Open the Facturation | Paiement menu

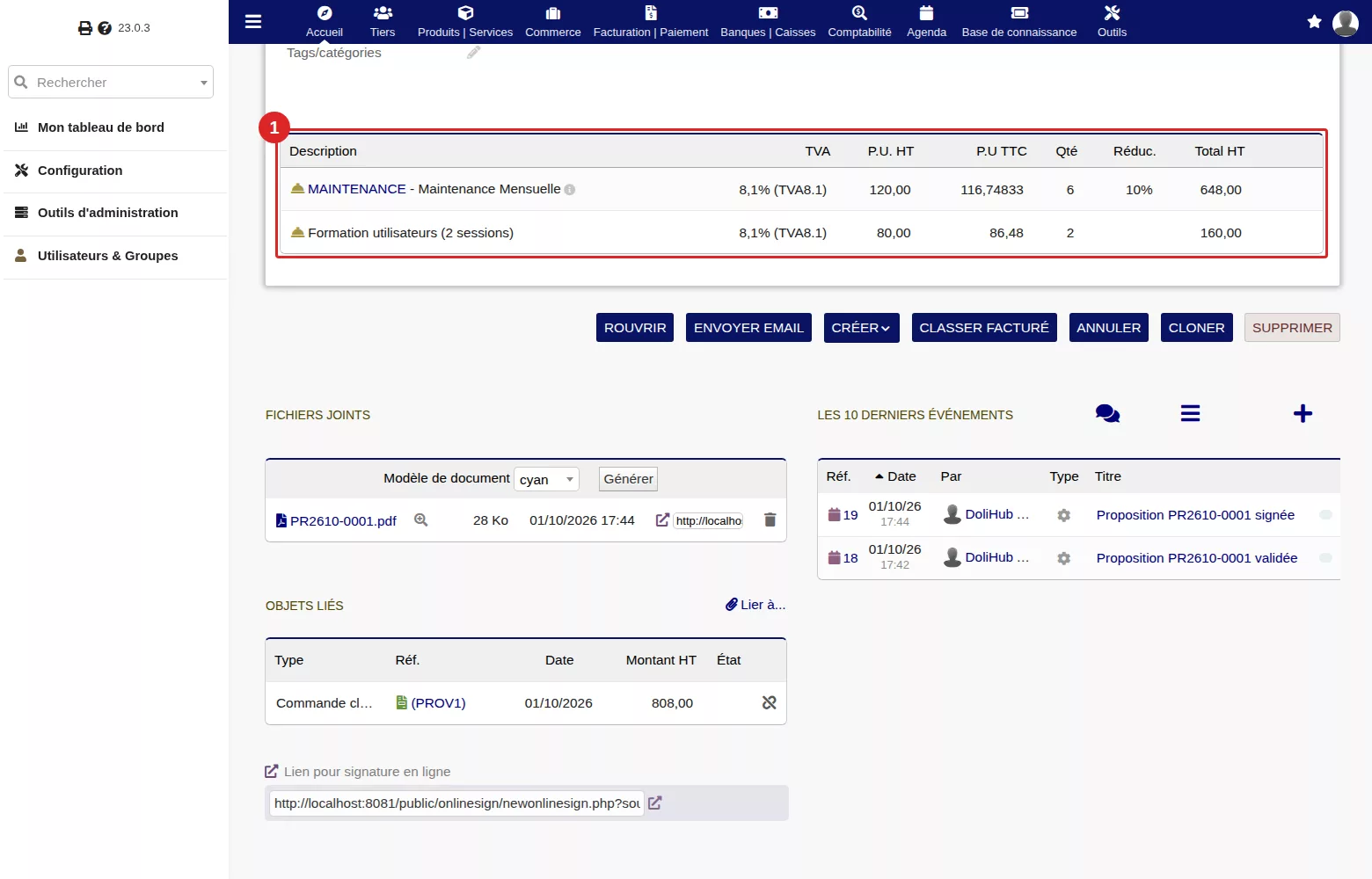click(651, 22)
